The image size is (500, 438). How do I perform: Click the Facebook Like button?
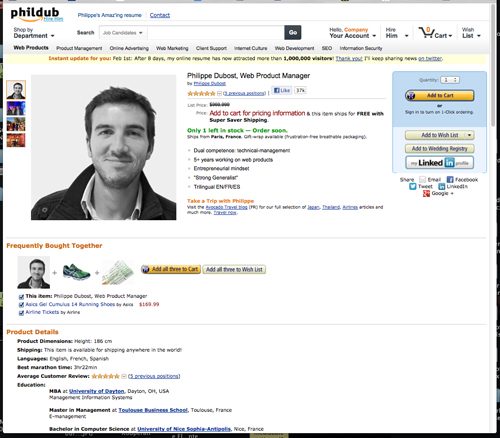[x=282, y=90]
